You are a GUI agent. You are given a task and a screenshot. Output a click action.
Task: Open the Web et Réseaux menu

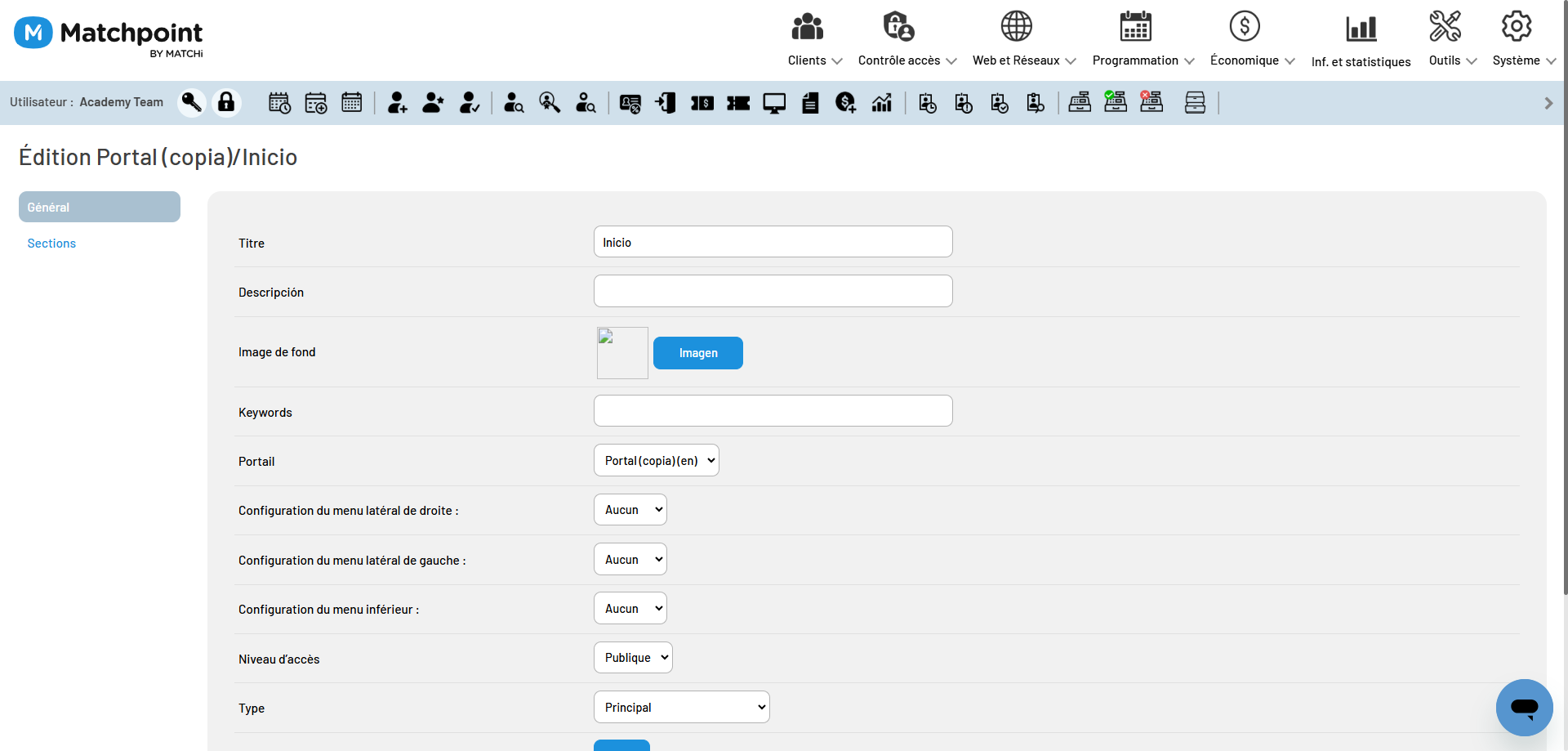[1024, 40]
